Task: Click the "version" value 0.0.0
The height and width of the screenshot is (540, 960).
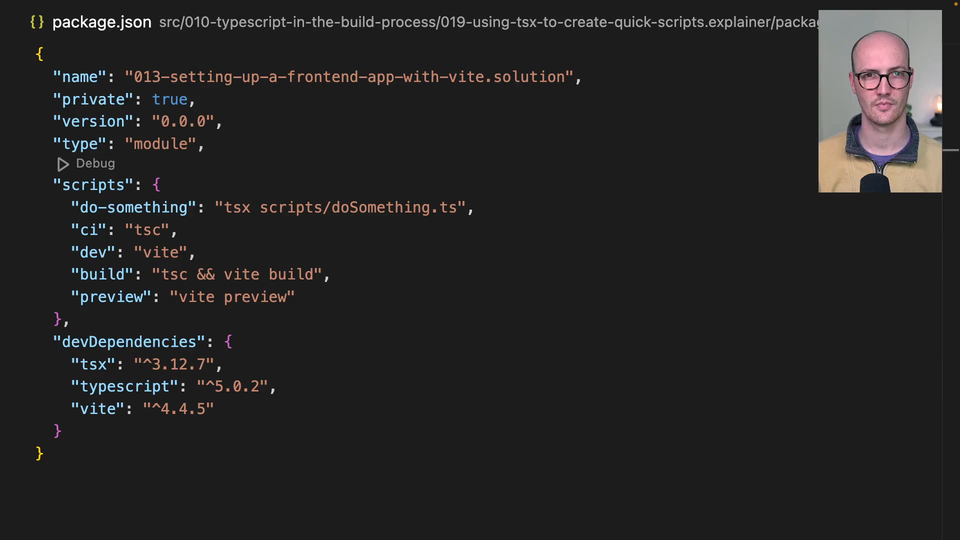Action: (x=183, y=122)
